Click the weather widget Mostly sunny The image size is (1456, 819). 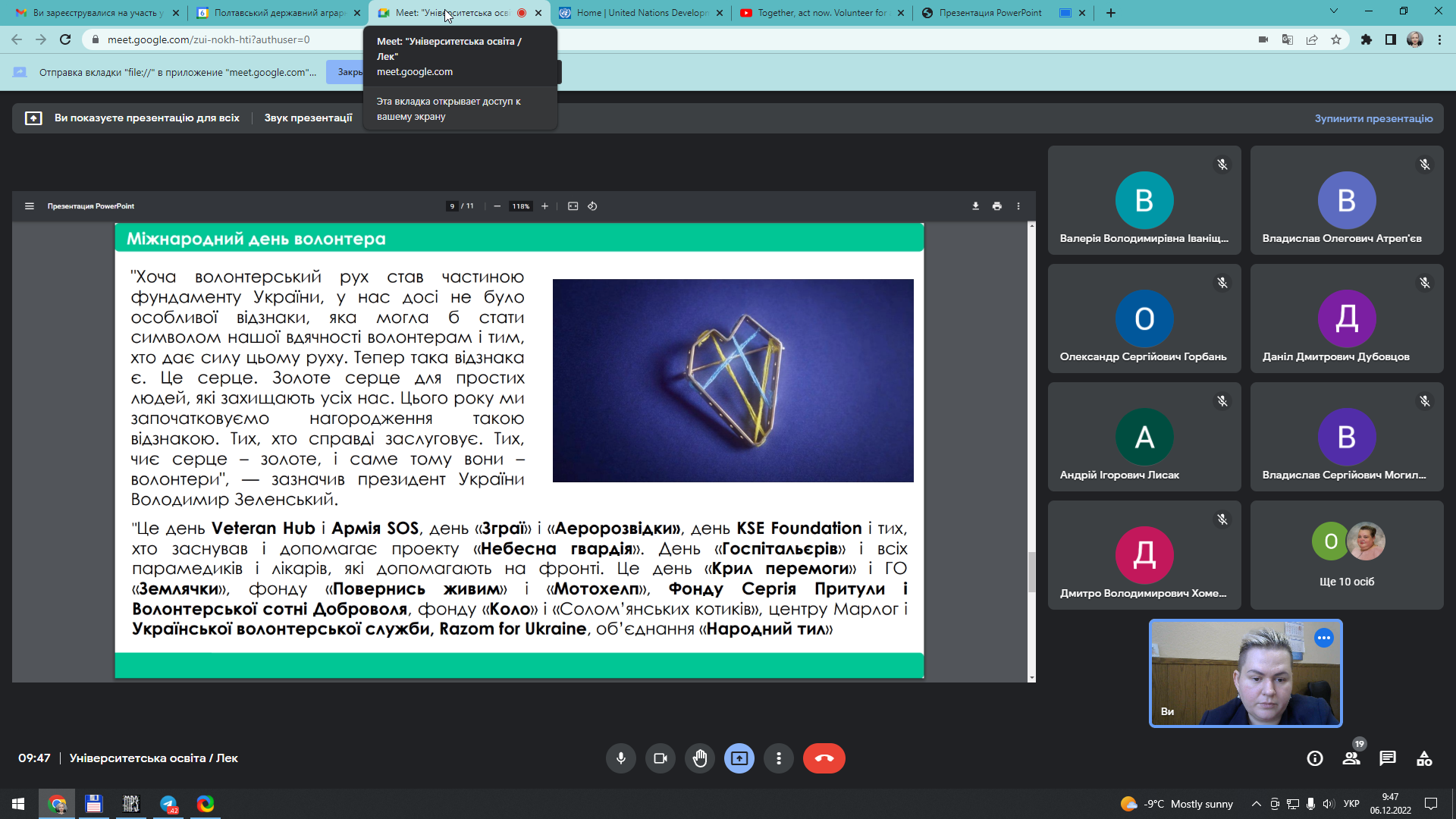(1177, 804)
